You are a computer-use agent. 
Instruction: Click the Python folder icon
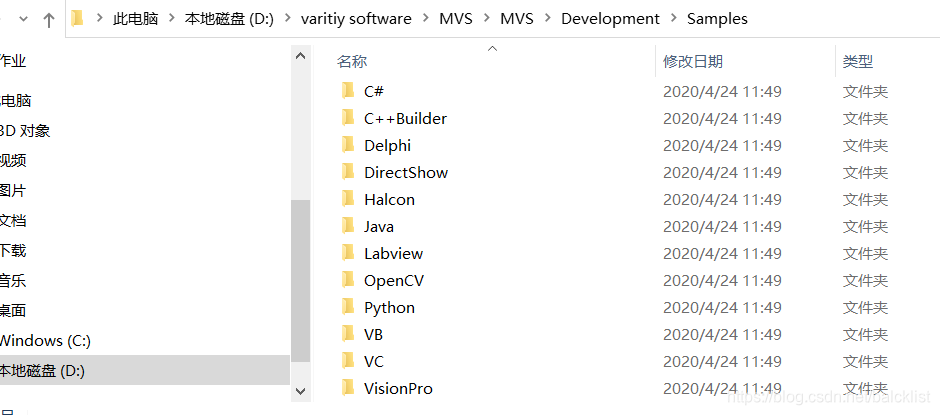coord(348,307)
